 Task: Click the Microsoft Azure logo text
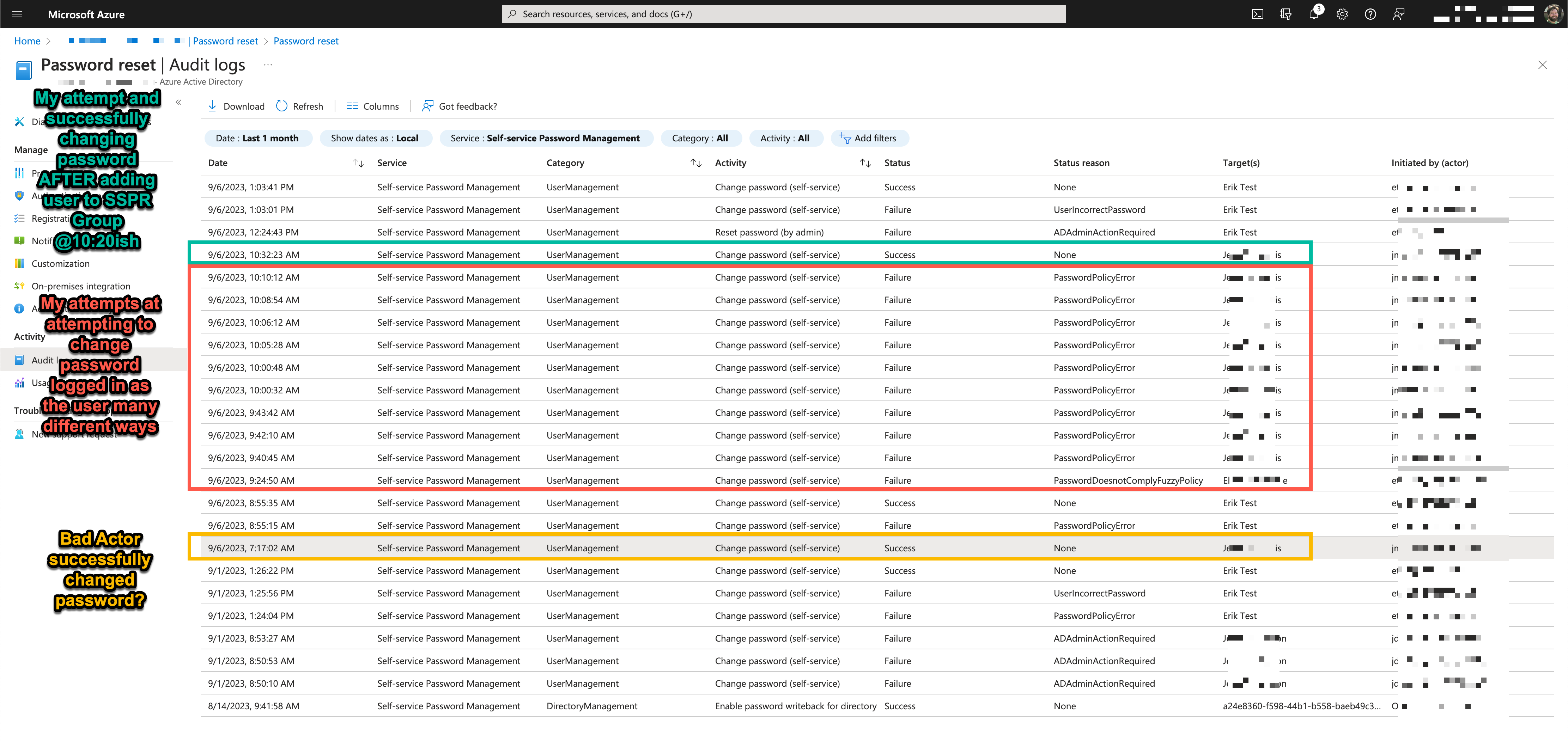click(86, 14)
